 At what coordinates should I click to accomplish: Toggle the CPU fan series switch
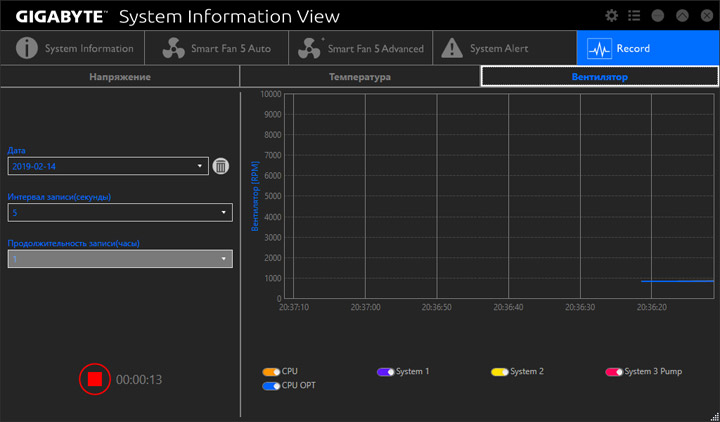click(x=271, y=371)
